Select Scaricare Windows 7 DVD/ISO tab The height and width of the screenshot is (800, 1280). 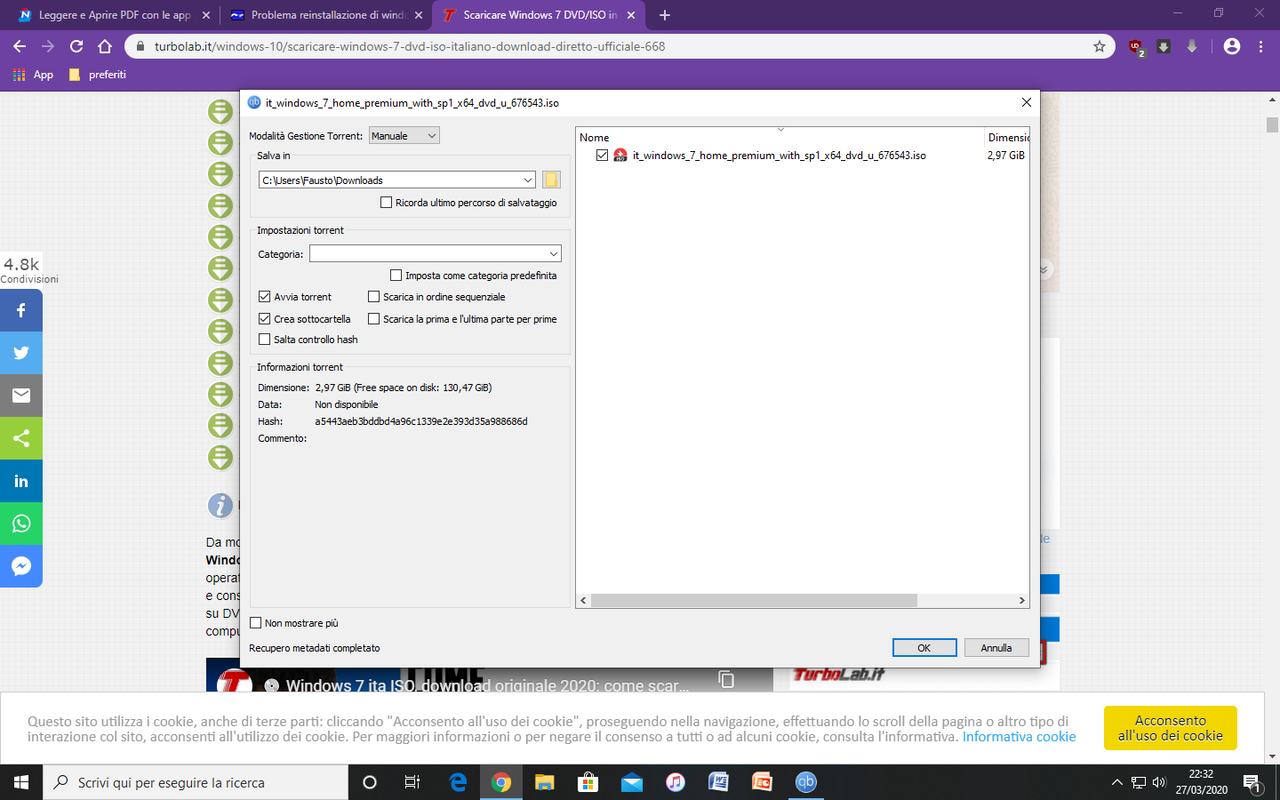tap(538, 15)
